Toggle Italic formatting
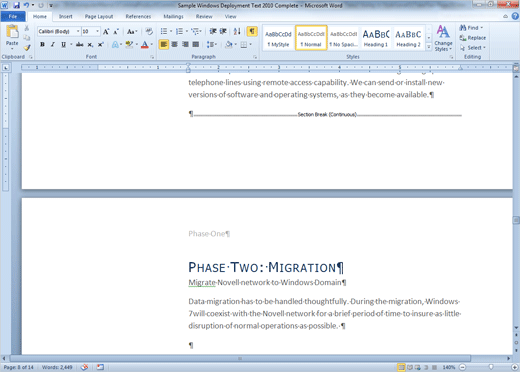The height and width of the screenshot is (372, 520). (x=53, y=44)
